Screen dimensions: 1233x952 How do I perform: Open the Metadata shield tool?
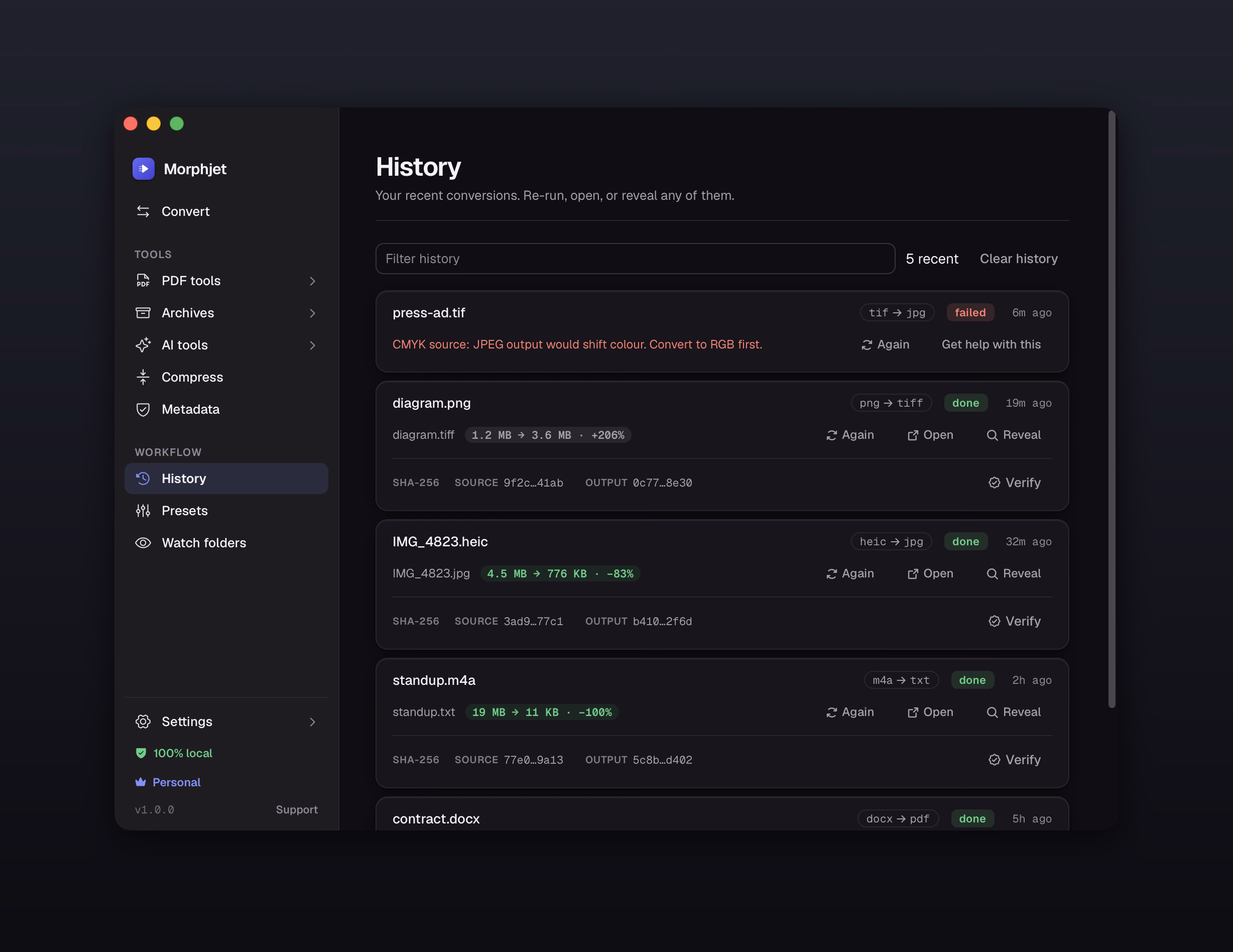point(226,409)
